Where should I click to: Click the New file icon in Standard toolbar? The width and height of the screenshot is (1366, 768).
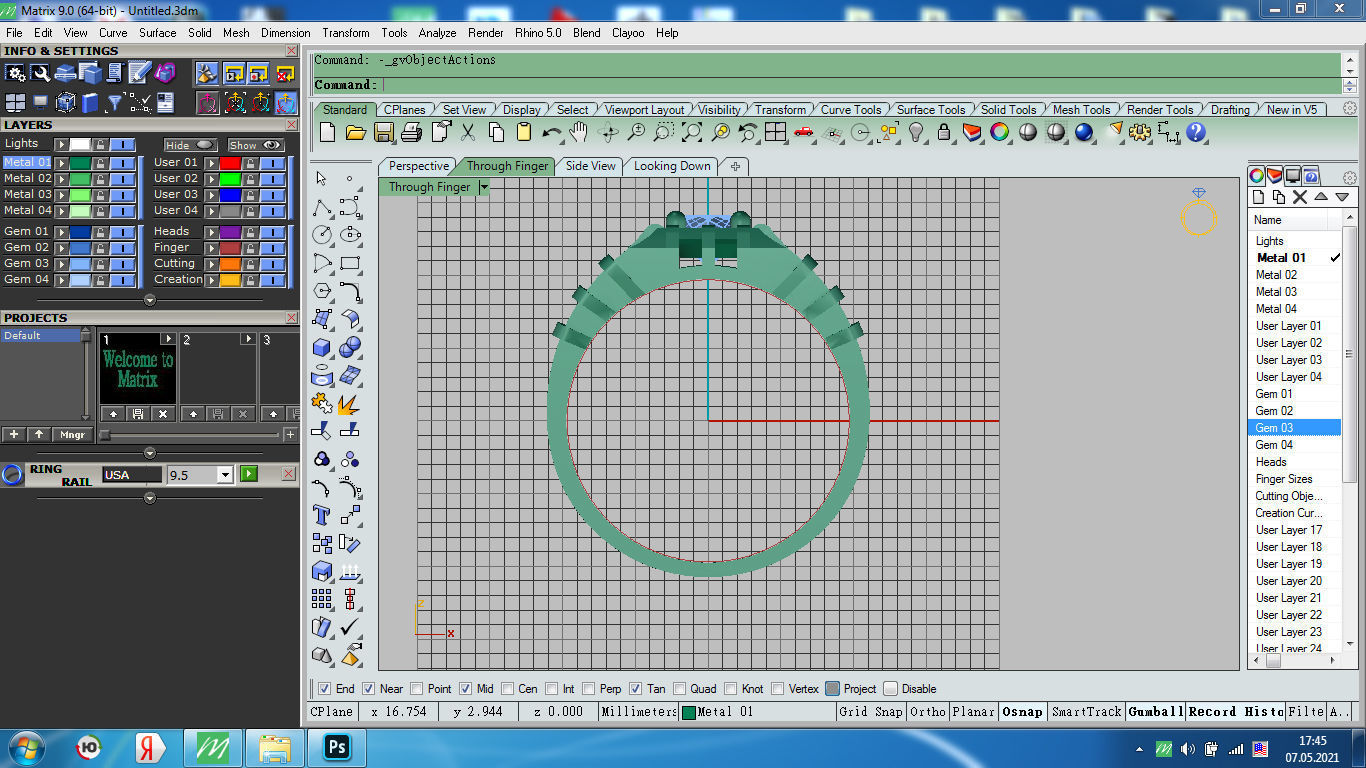click(x=327, y=132)
